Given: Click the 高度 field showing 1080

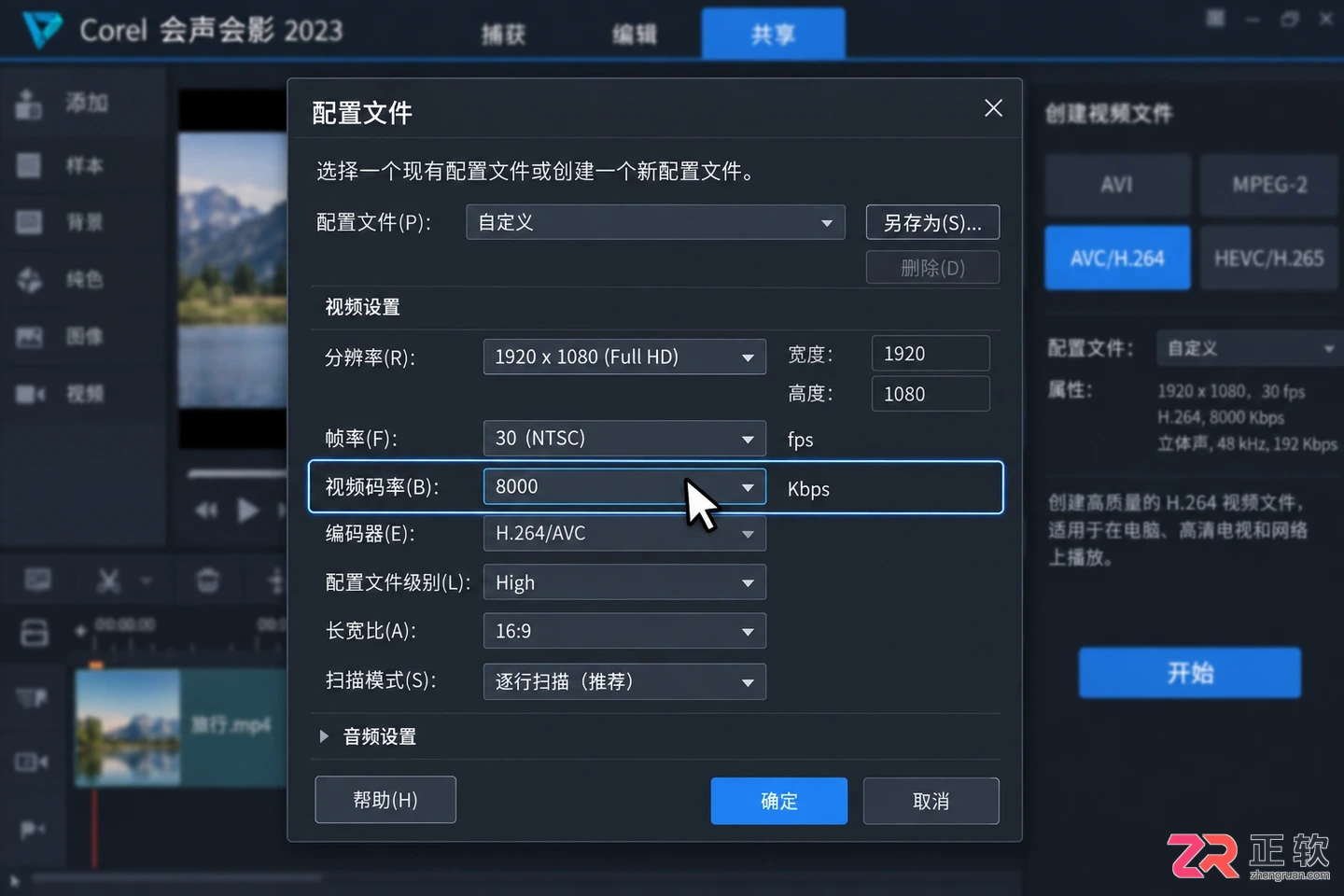Looking at the screenshot, I should coord(930,394).
